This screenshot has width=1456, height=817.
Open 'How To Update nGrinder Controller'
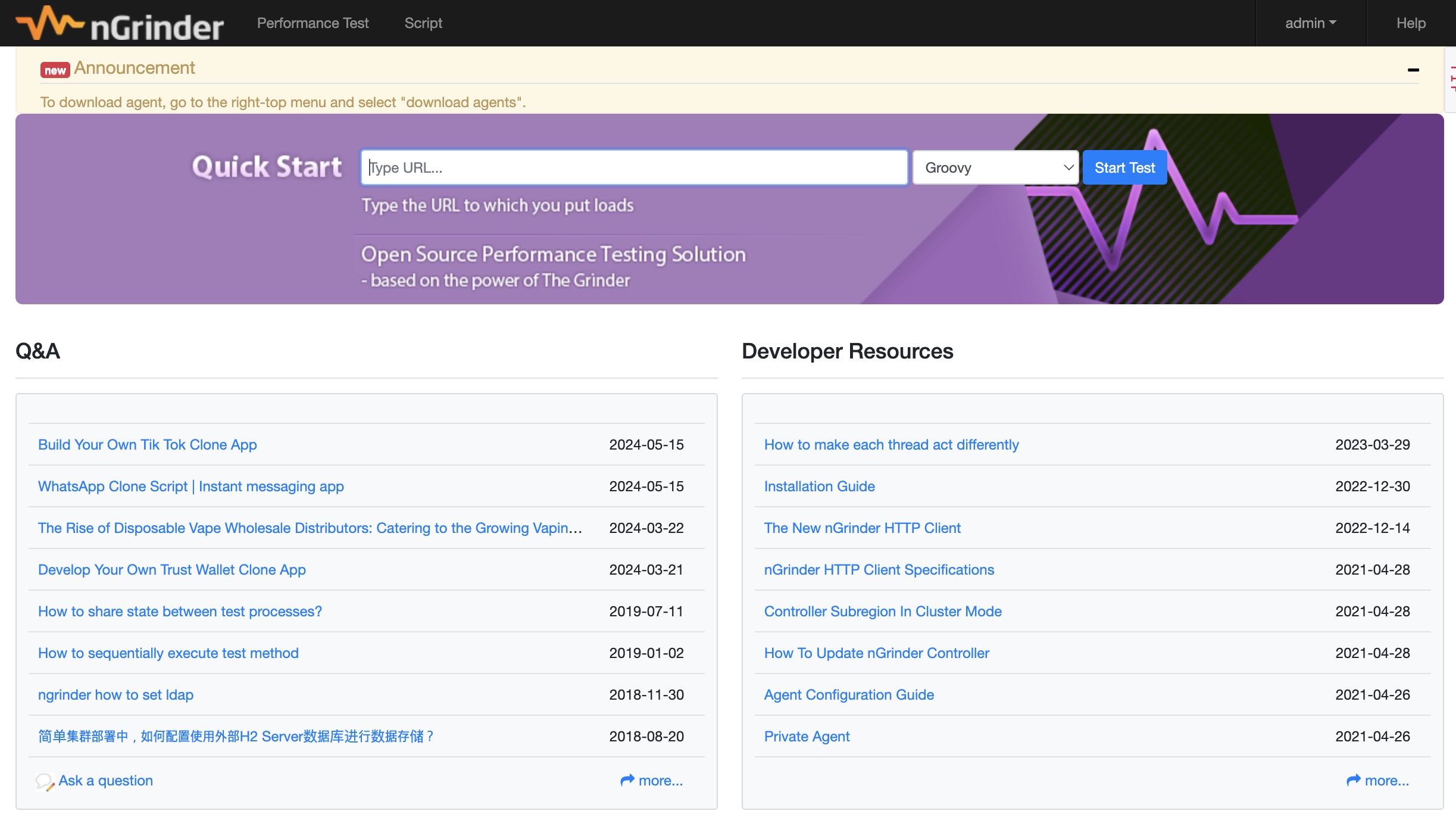point(877,653)
